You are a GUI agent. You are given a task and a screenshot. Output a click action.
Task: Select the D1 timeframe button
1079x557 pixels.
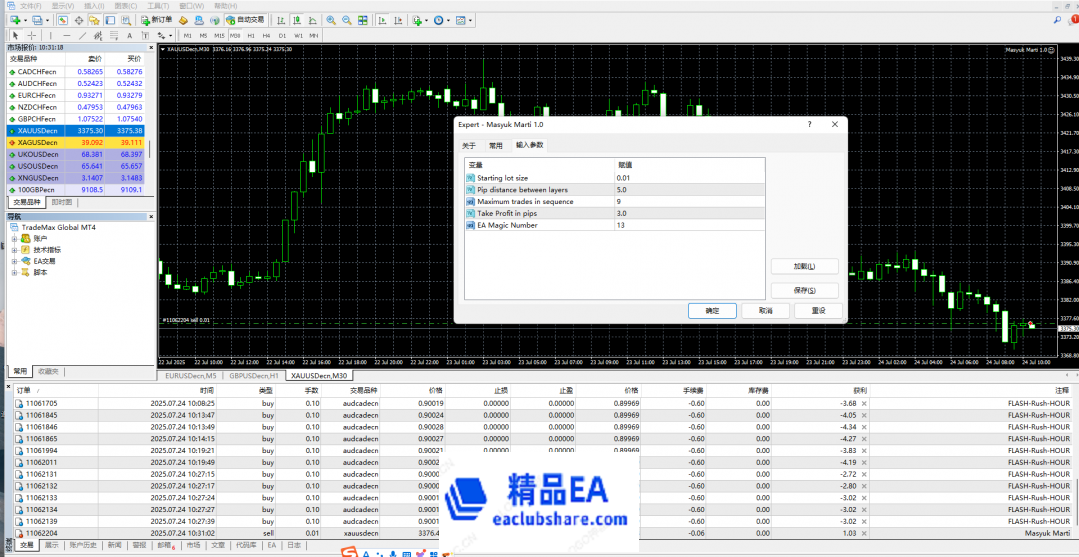point(282,35)
